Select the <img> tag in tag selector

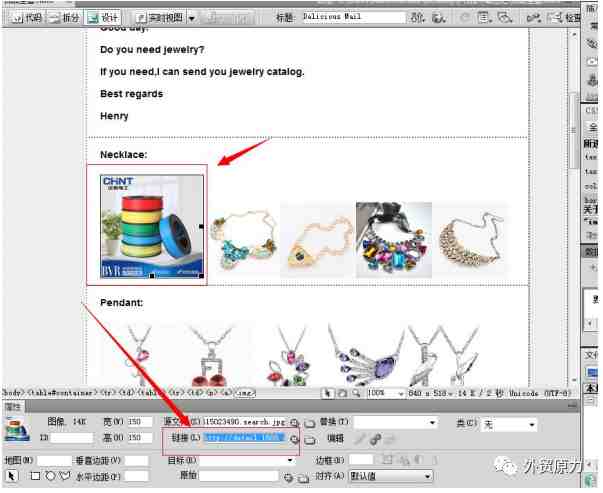pyautogui.click(x=245, y=393)
